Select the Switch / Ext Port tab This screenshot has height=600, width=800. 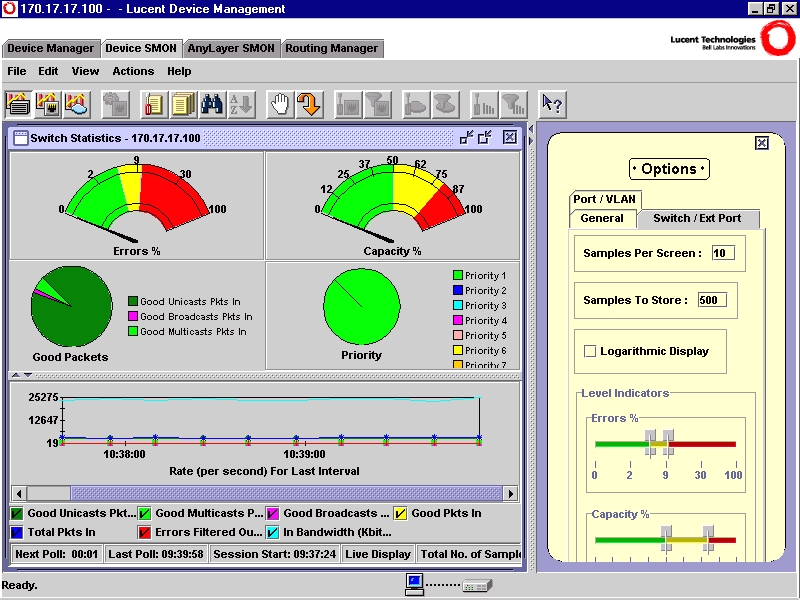coord(697,218)
